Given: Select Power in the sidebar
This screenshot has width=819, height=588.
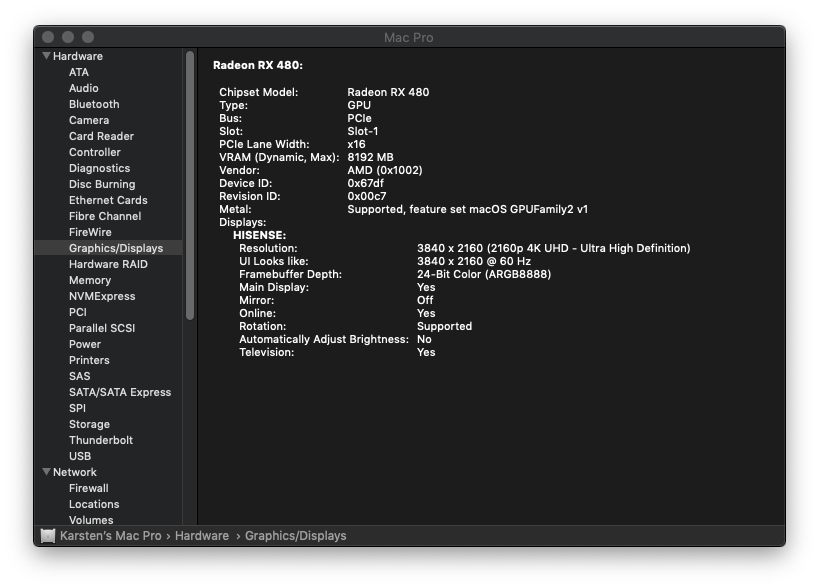Looking at the screenshot, I should point(85,345).
